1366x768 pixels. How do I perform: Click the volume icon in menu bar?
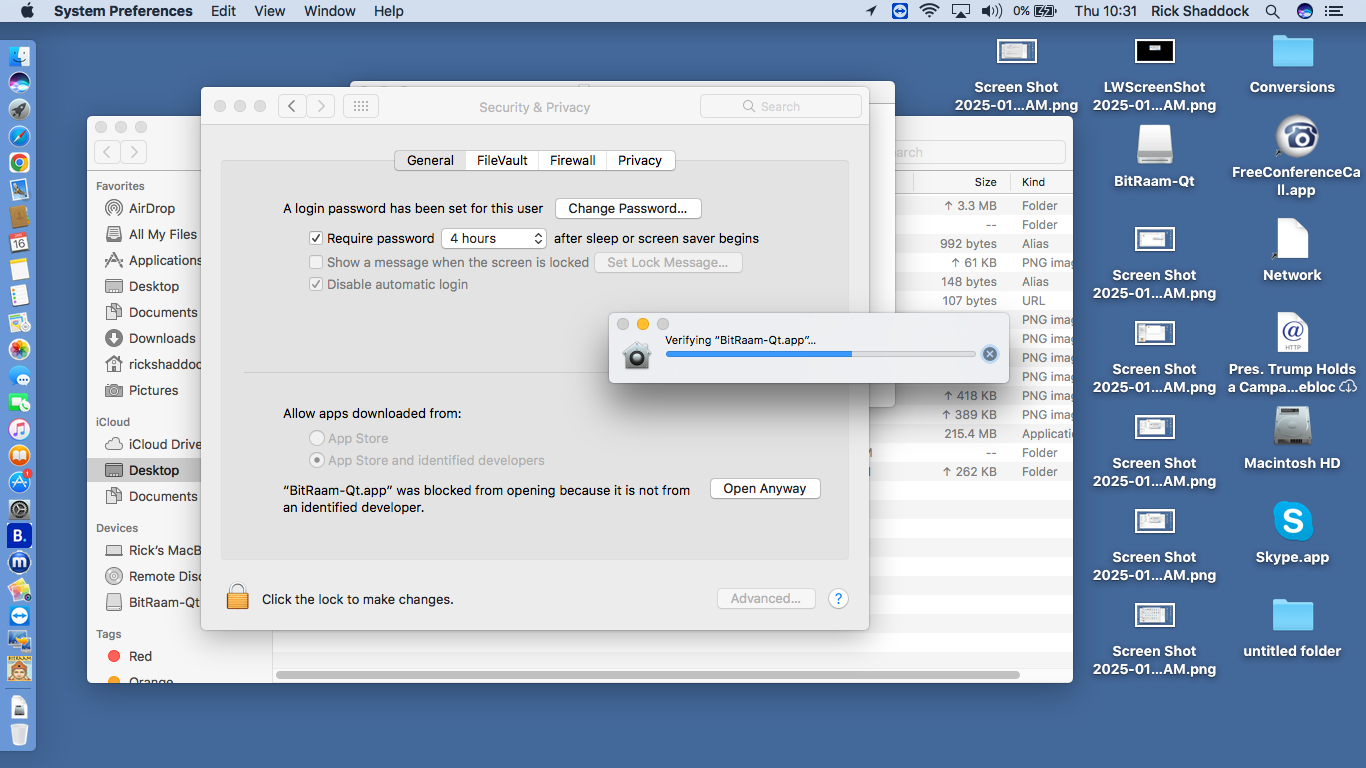(x=991, y=11)
